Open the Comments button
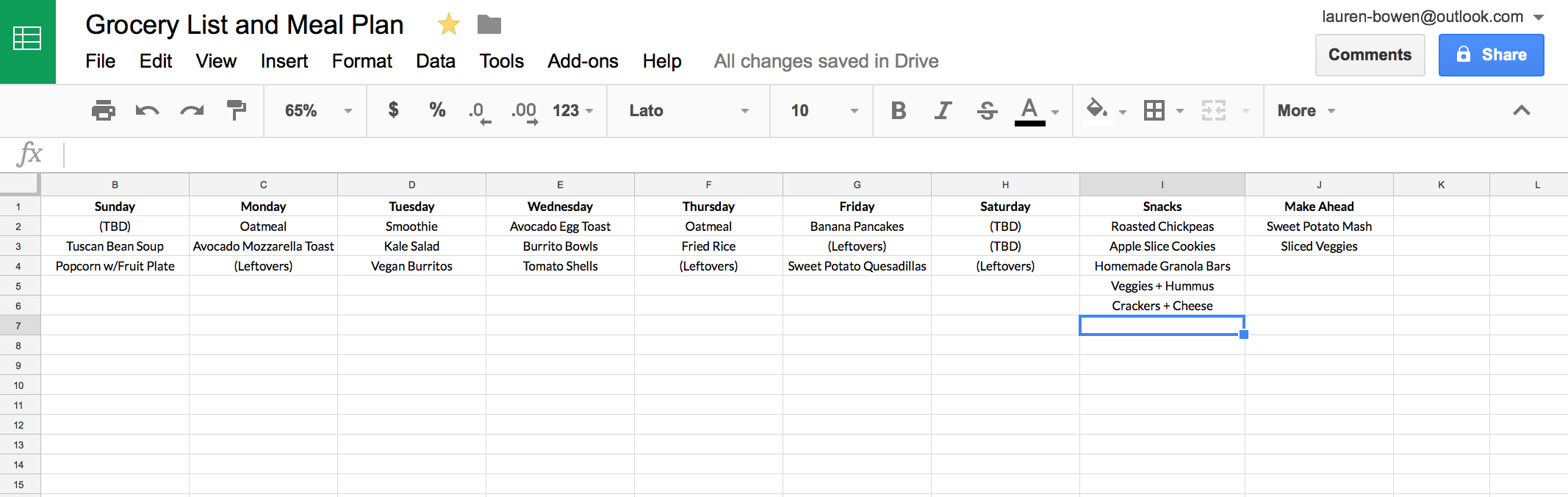The image size is (1568, 497). tap(1370, 55)
